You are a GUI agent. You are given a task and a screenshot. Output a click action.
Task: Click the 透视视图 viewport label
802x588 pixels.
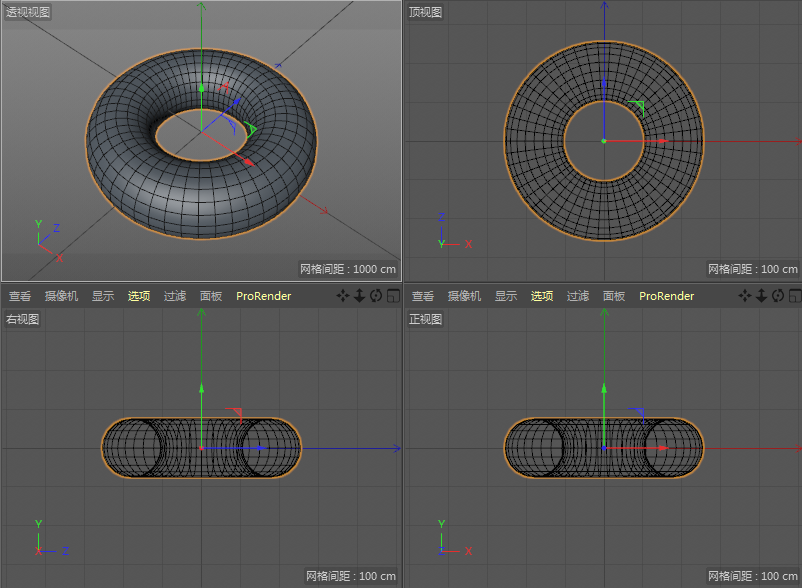(28, 12)
